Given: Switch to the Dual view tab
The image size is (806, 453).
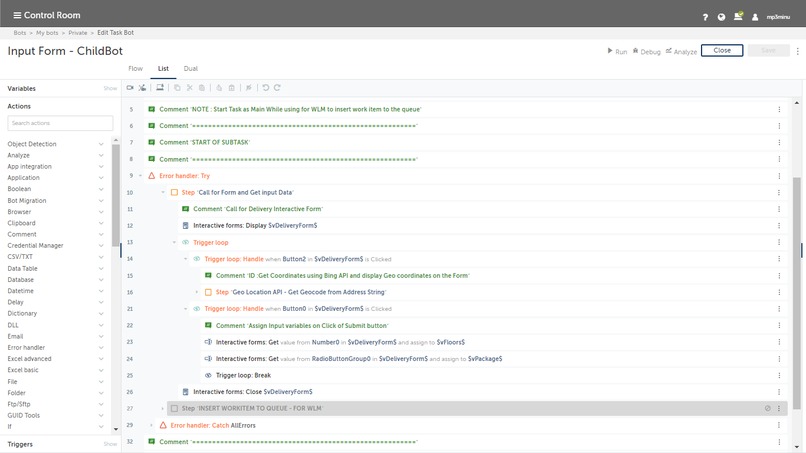Looking at the screenshot, I should pyautogui.click(x=191, y=68).
